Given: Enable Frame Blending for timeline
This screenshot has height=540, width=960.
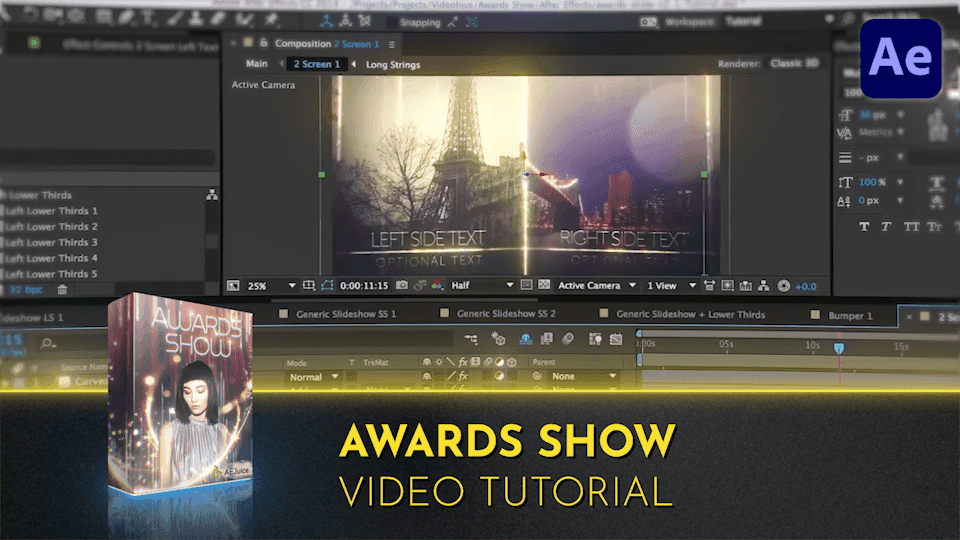Looking at the screenshot, I should [546, 338].
